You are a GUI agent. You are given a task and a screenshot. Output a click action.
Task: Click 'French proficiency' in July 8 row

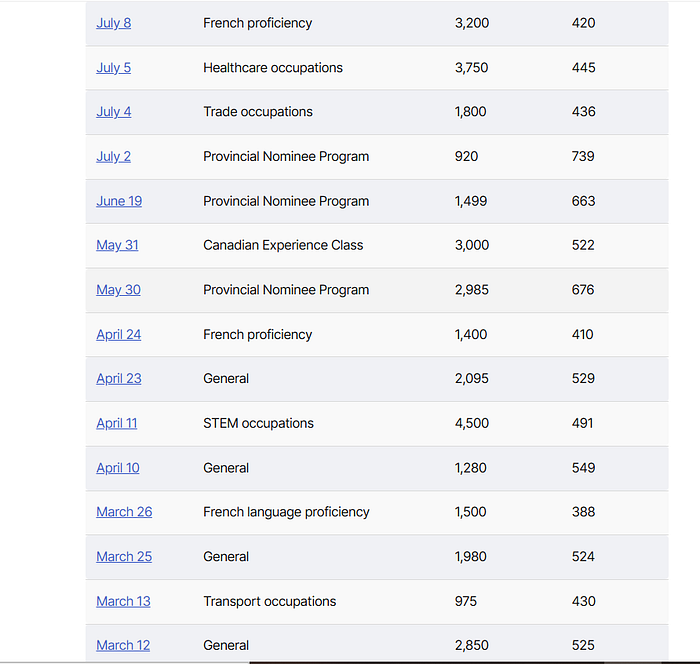(258, 23)
